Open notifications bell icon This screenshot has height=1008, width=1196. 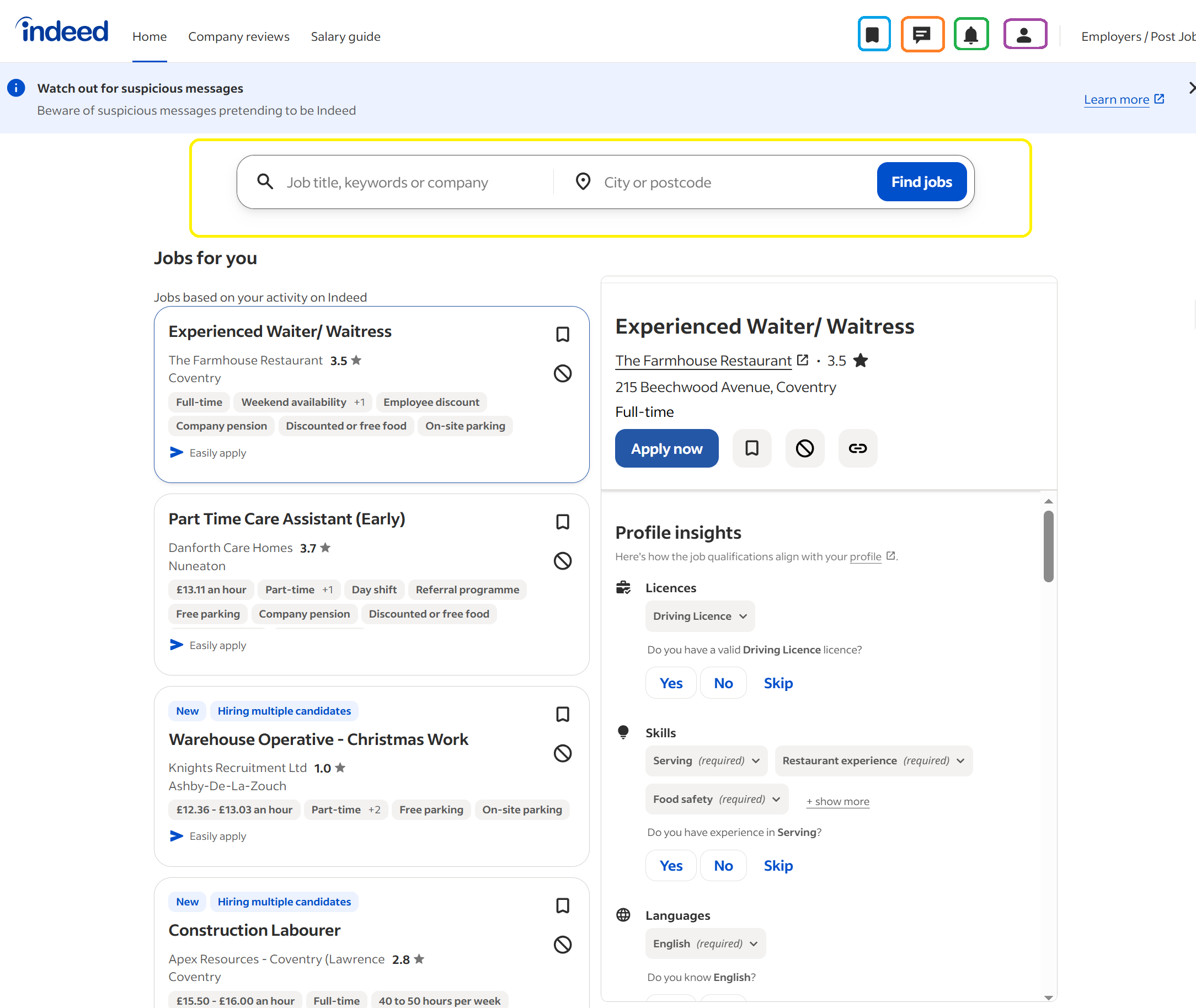click(x=971, y=35)
